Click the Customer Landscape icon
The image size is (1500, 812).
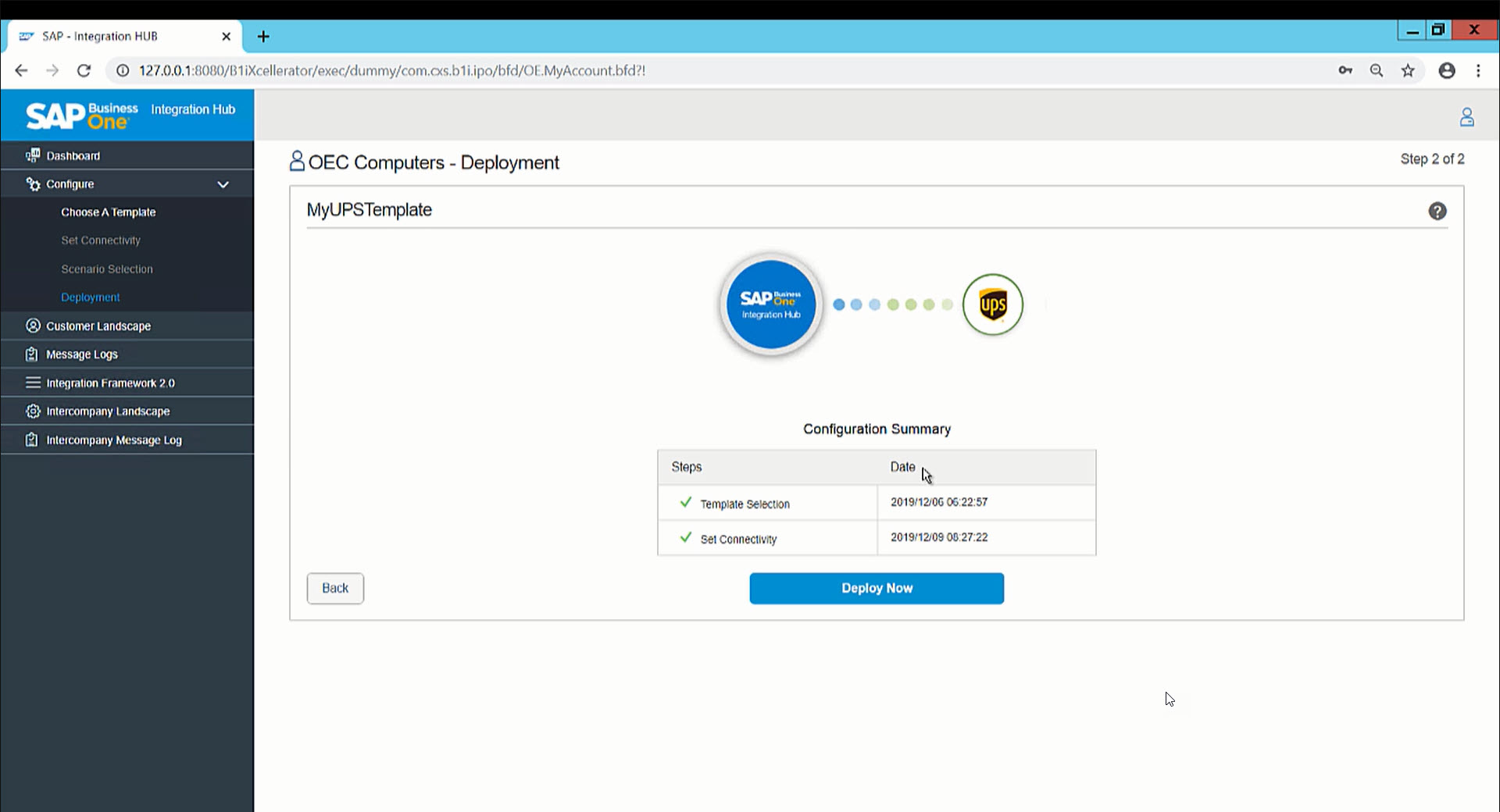33,326
